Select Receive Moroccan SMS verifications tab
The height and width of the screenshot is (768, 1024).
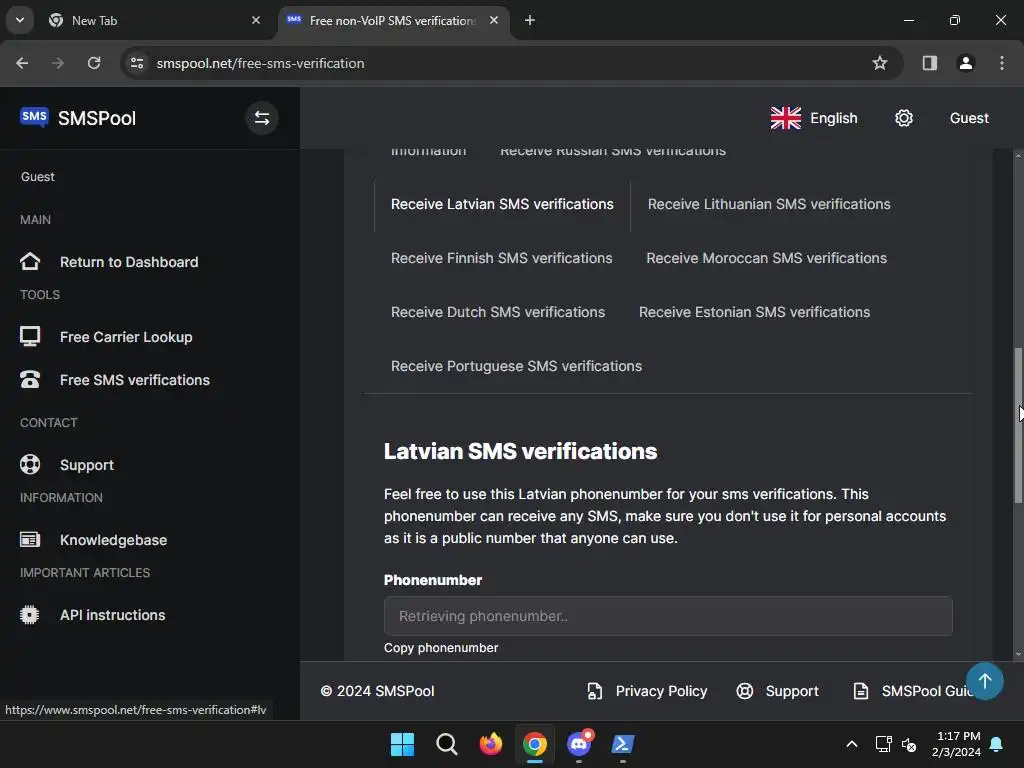[x=766, y=259]
